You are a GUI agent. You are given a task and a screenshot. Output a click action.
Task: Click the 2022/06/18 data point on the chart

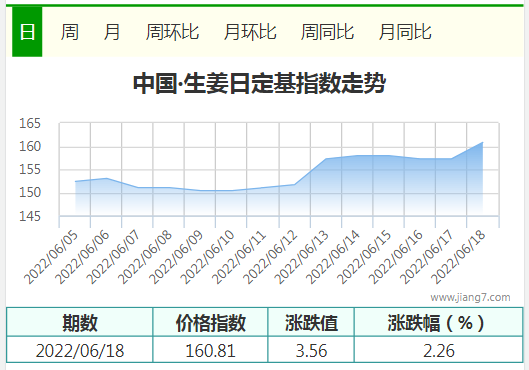pos(482,142)
